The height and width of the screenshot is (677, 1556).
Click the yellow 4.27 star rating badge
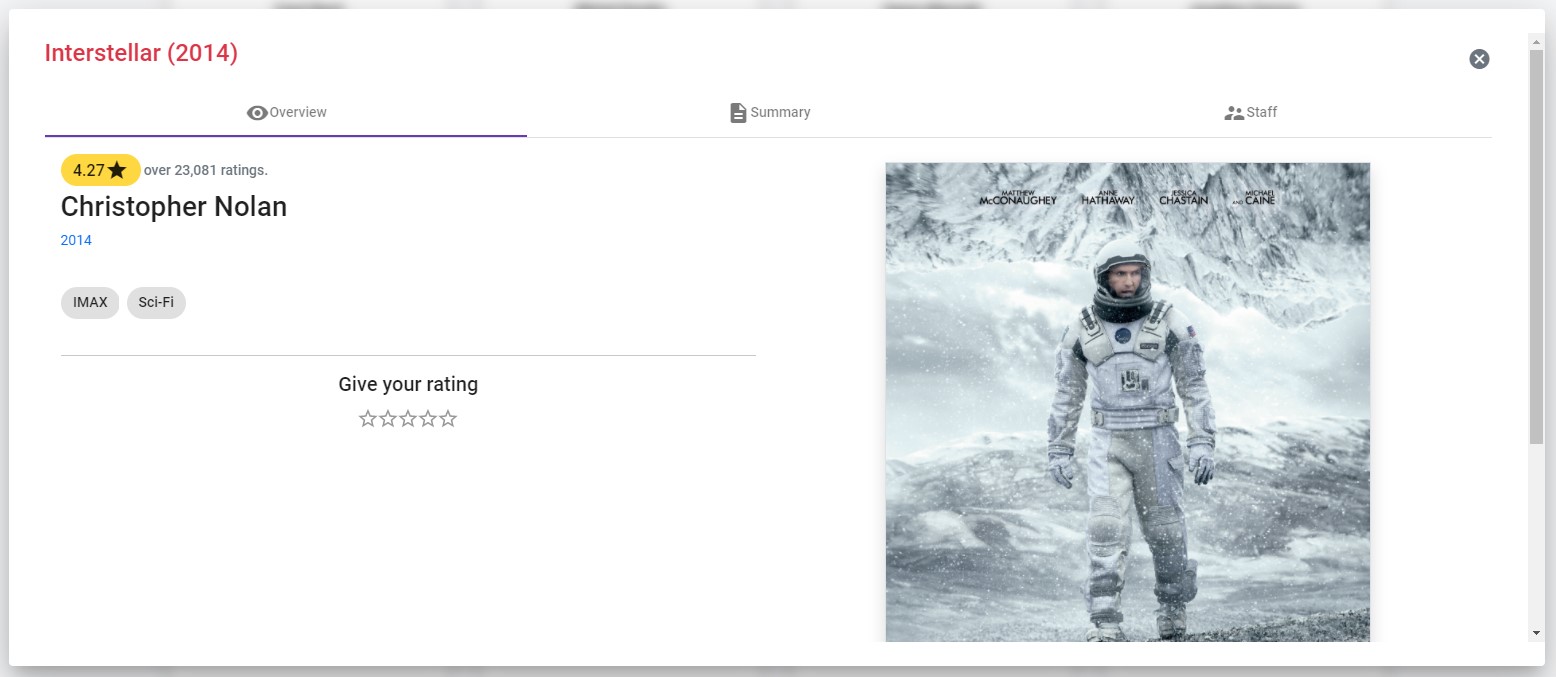click(x=100, y=170)
